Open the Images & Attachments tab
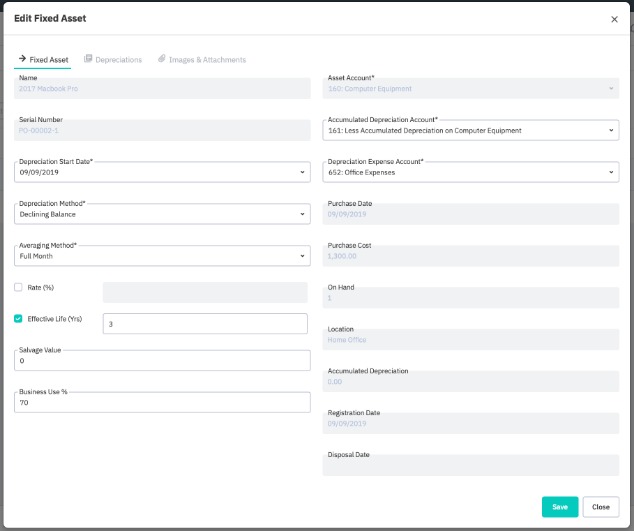Screen dimensions: 634x531 point(207,60)
